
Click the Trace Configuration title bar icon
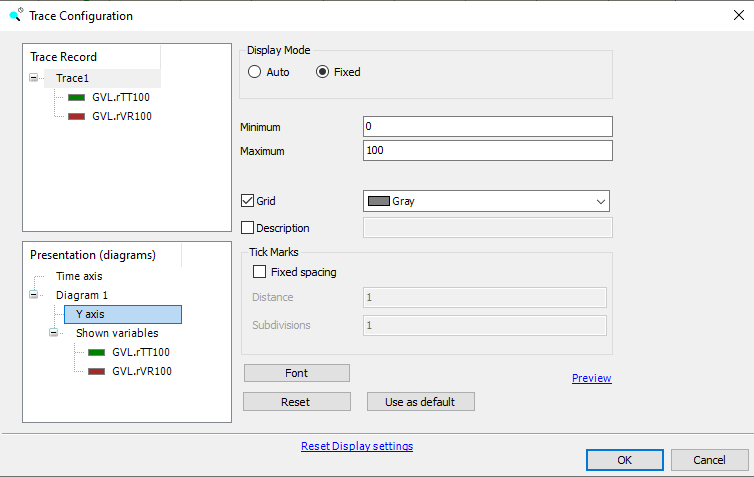(15, 15)
